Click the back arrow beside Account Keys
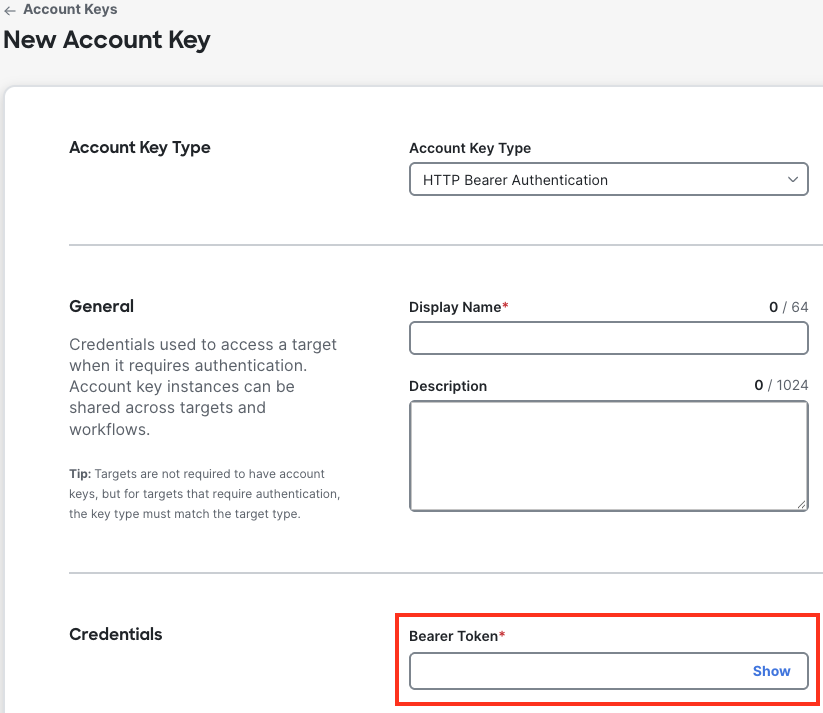Image resolution: width=823 pixels, height=713 pixels. click(10, 10)
